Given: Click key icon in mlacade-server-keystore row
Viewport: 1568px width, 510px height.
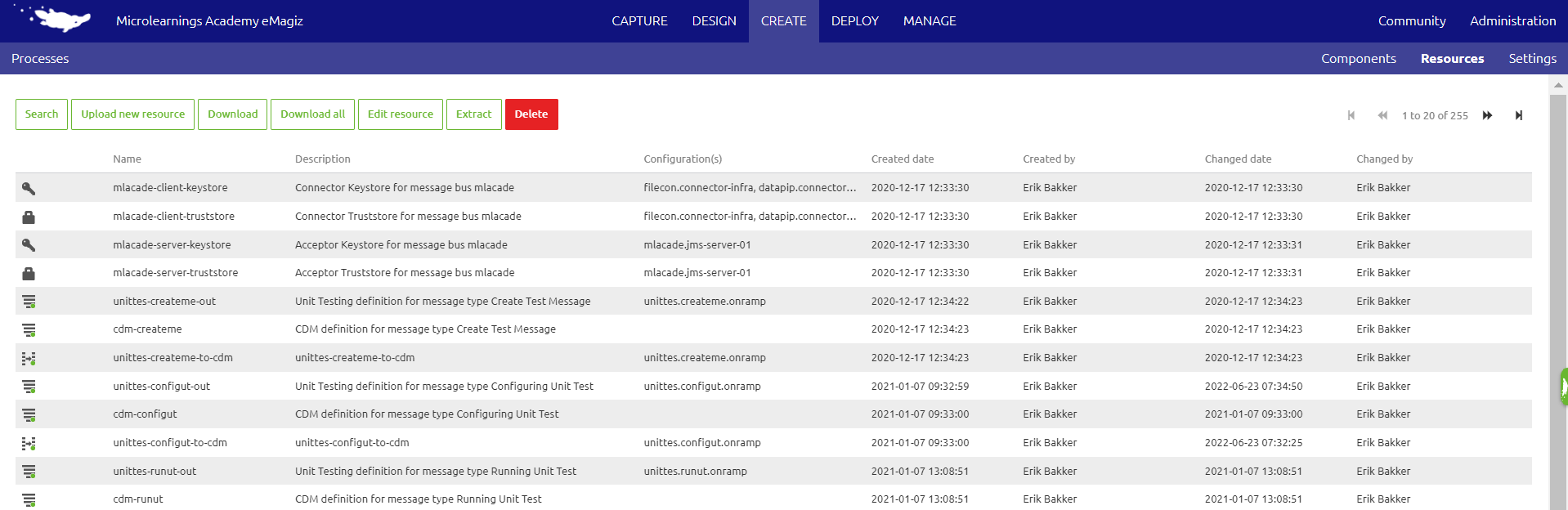Looking at the screenshot, I should click(29, 244).
